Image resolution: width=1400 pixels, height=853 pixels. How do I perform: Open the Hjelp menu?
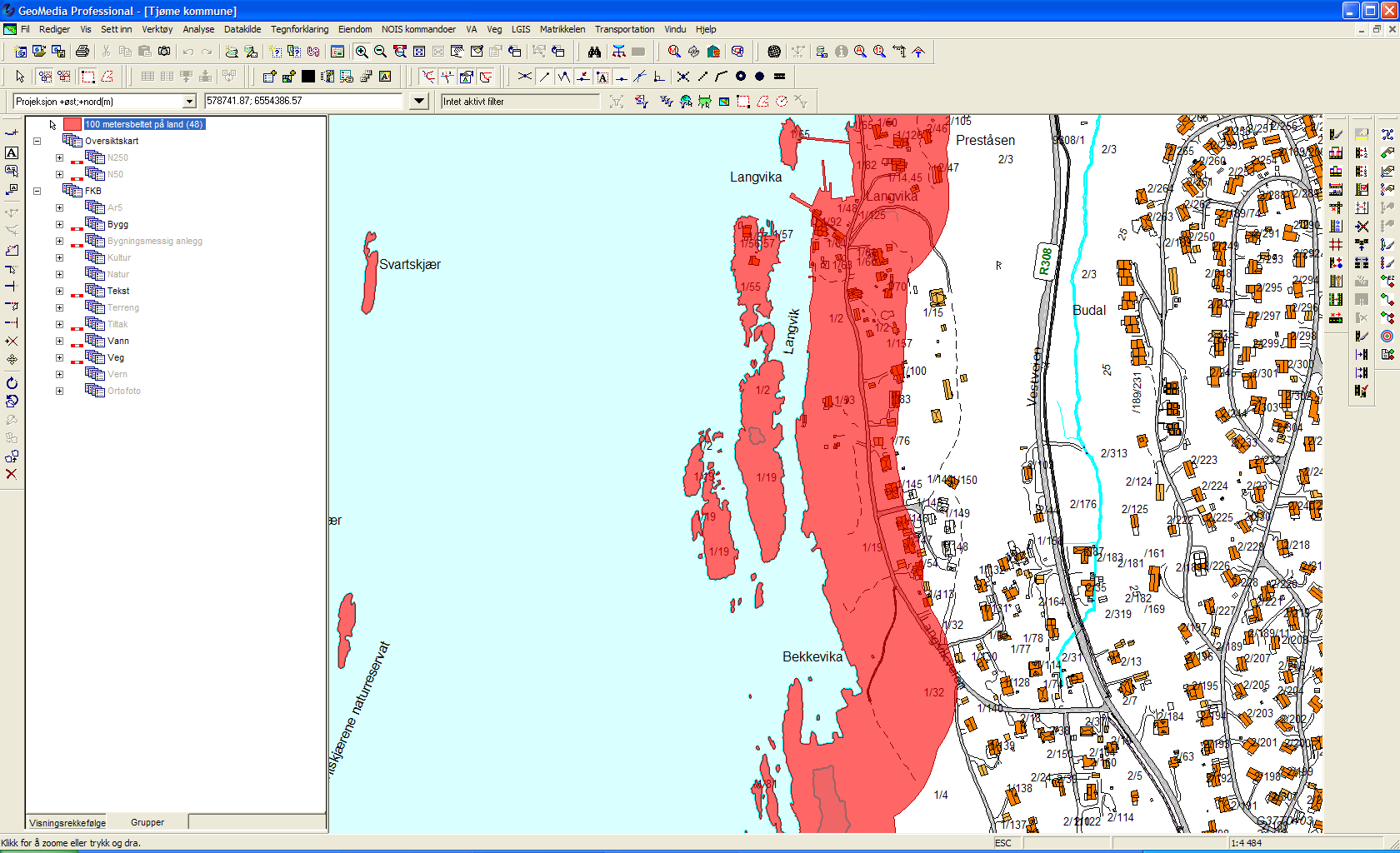pos(706,29)
